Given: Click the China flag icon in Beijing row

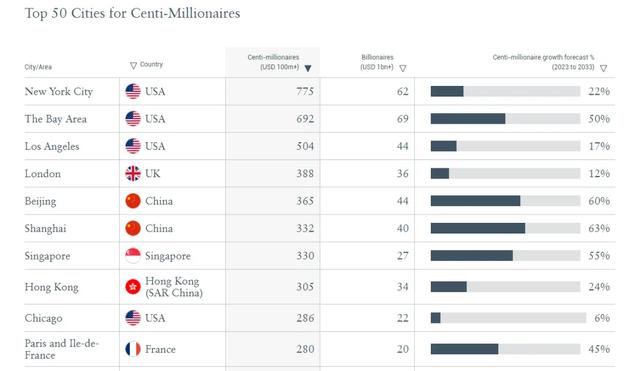Looking at the screenshot, I should point(133,201).
